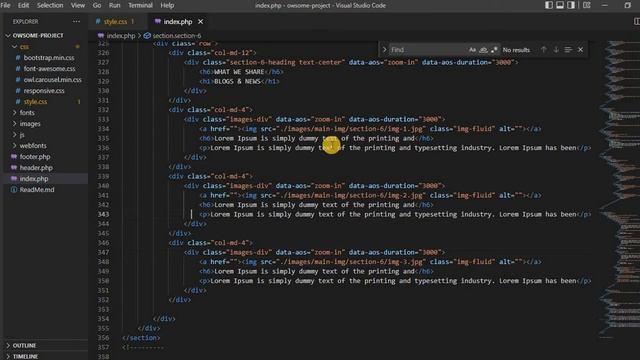Open ReadMe.md file
This screenshot has width=640, height=360.
click(37, 190)
